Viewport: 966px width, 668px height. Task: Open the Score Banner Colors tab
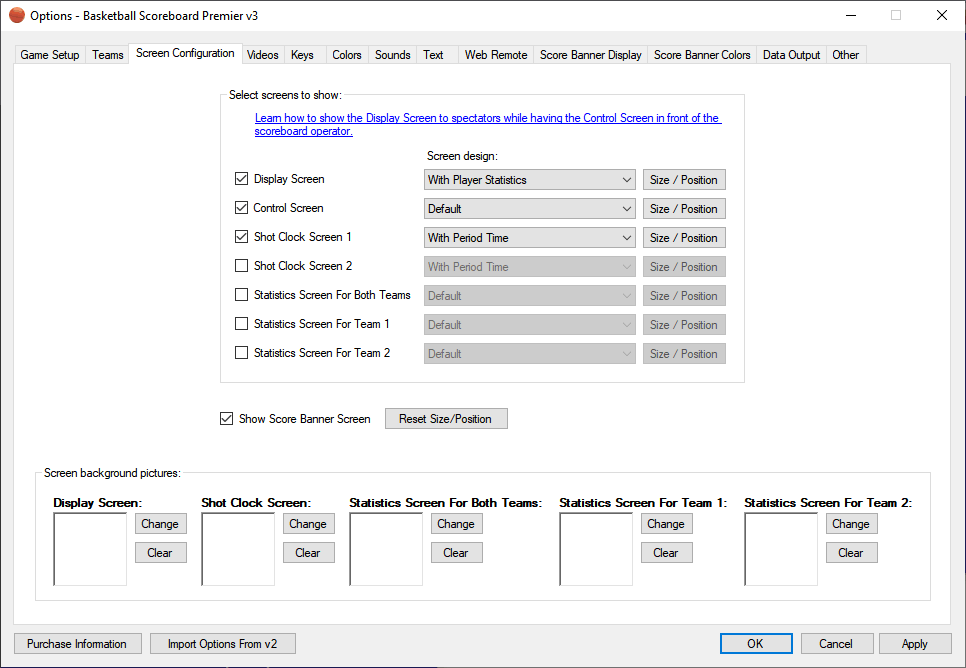pos(702,55)
